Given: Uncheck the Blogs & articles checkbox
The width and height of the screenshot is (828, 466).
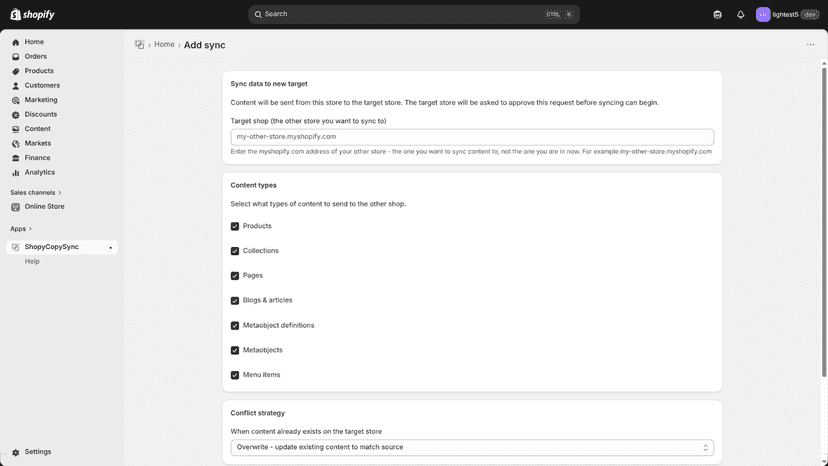Looking at the screenshot, I should pyautogui.click(x=235, y=301).
